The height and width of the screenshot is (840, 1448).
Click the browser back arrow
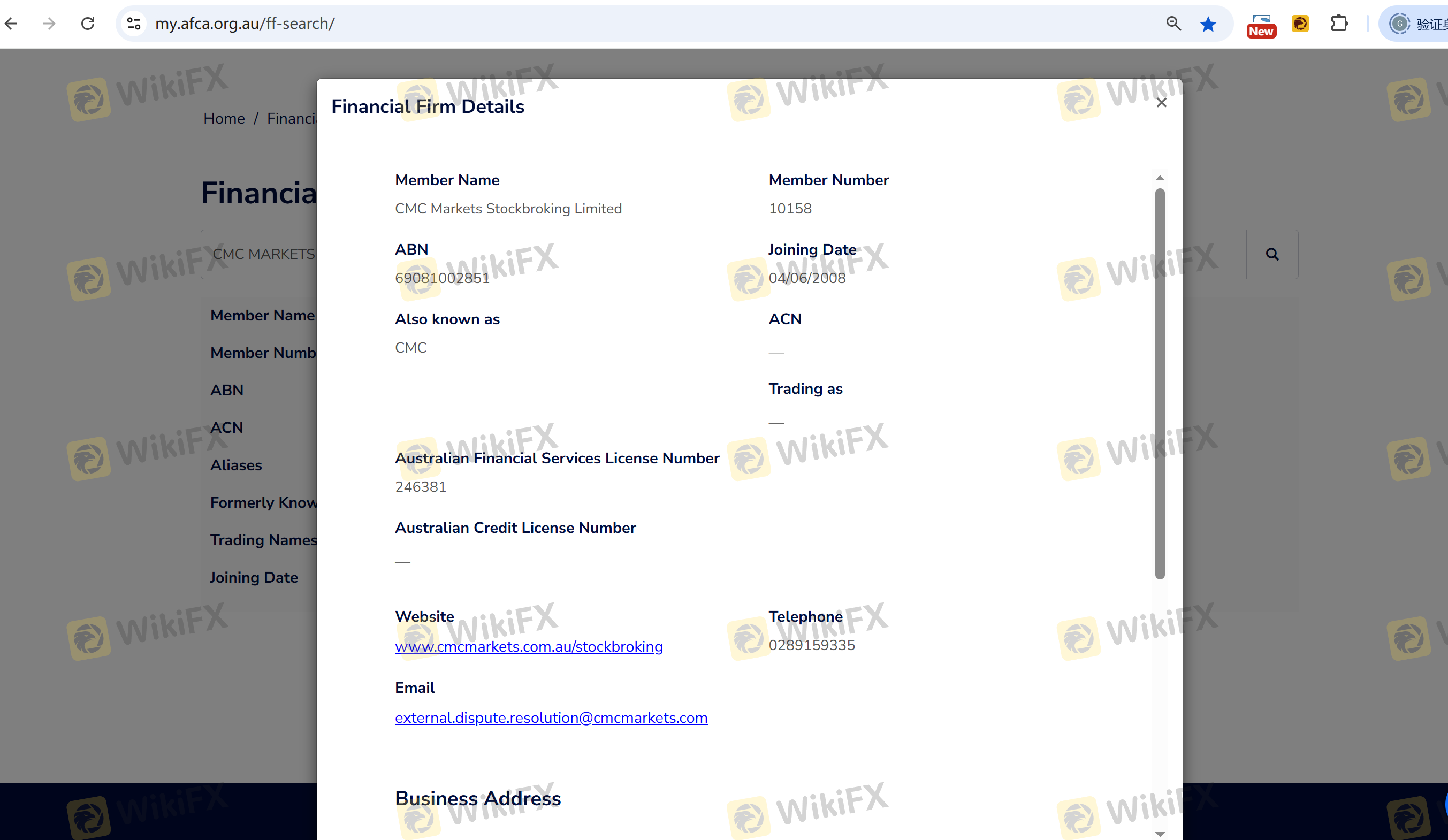11,24
